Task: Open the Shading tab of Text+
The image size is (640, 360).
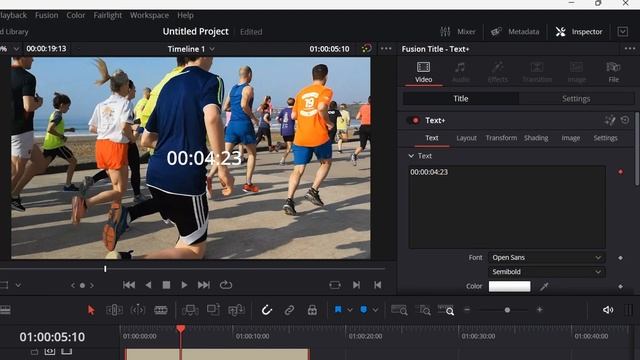Action: 536,138
